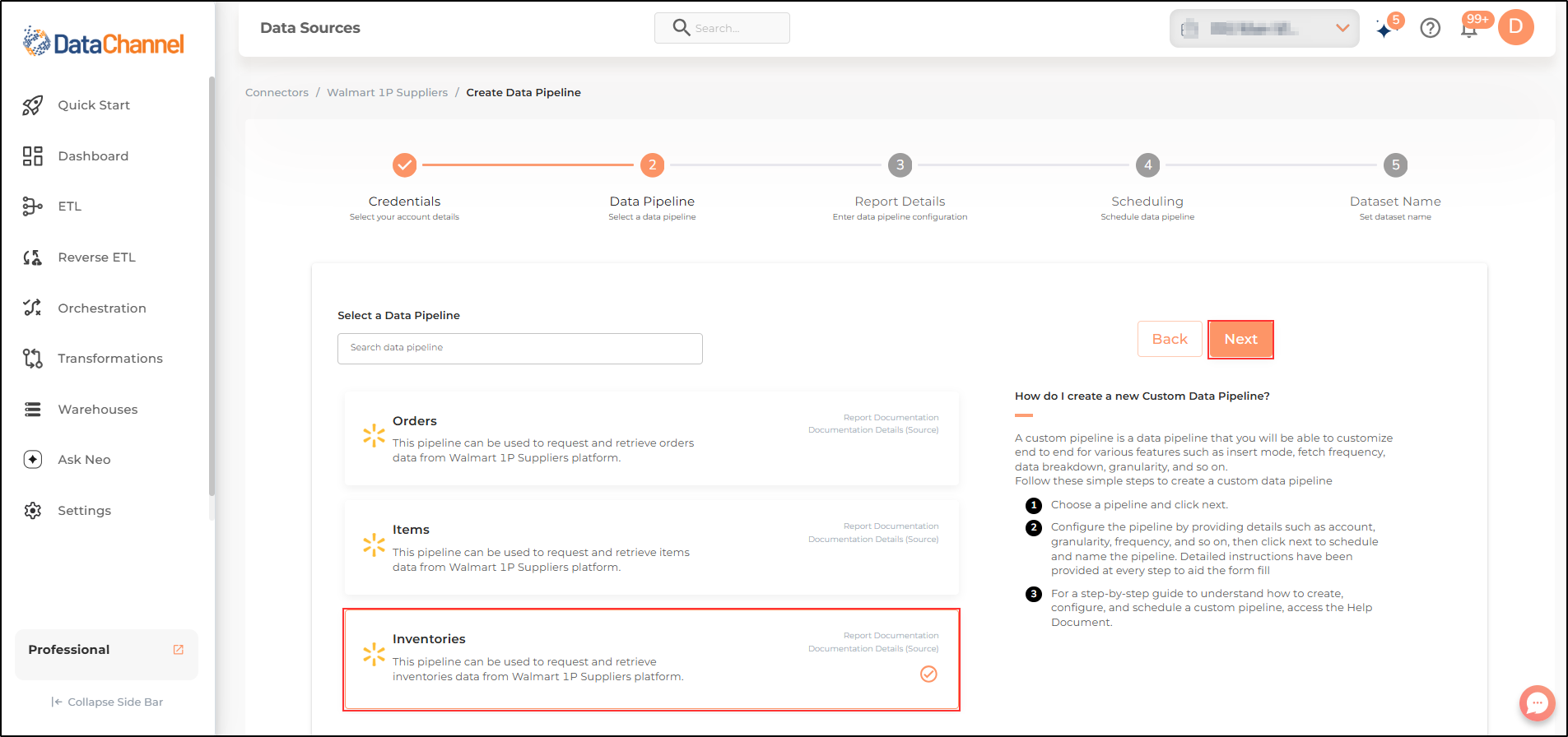This screenshot has height=737, width=1568.
Task: Go to Settings menu item
Action: [x=84, y=511]
